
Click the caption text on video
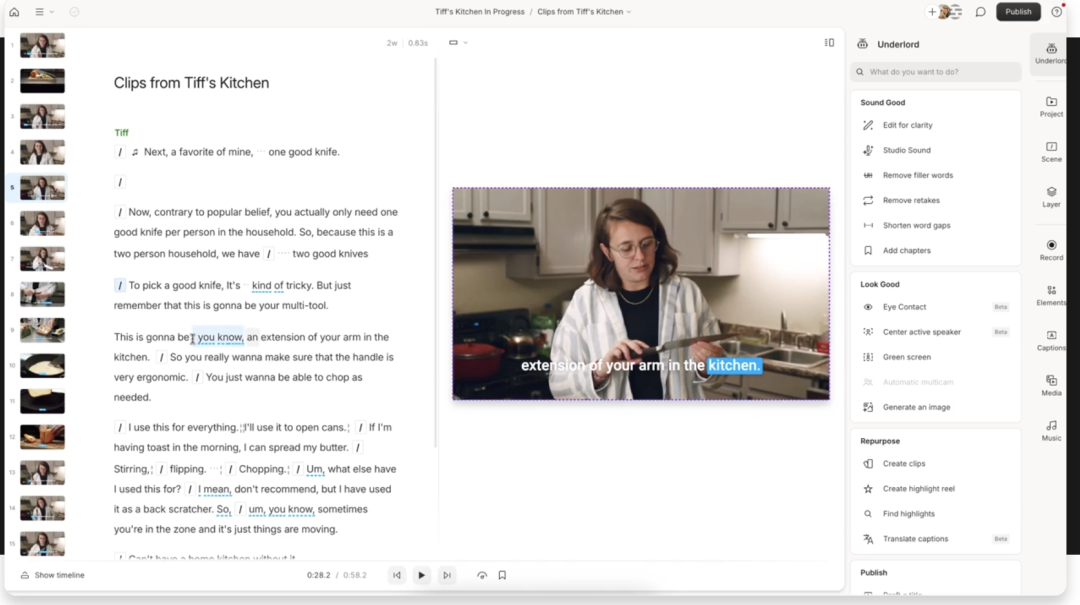click(x=641, y=365)
